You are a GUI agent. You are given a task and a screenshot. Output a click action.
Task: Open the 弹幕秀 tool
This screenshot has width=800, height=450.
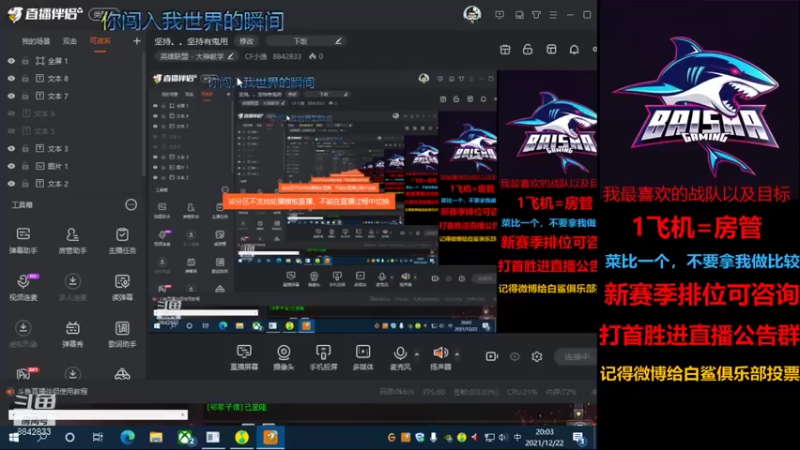72,334
